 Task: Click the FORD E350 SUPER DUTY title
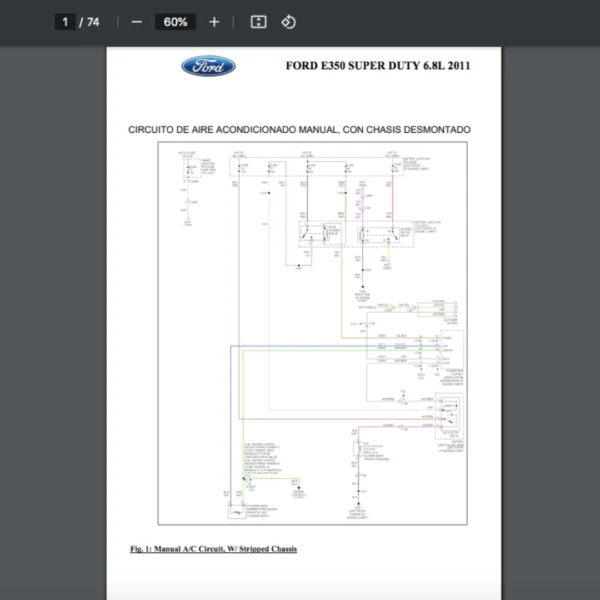[x=377, y=67]
